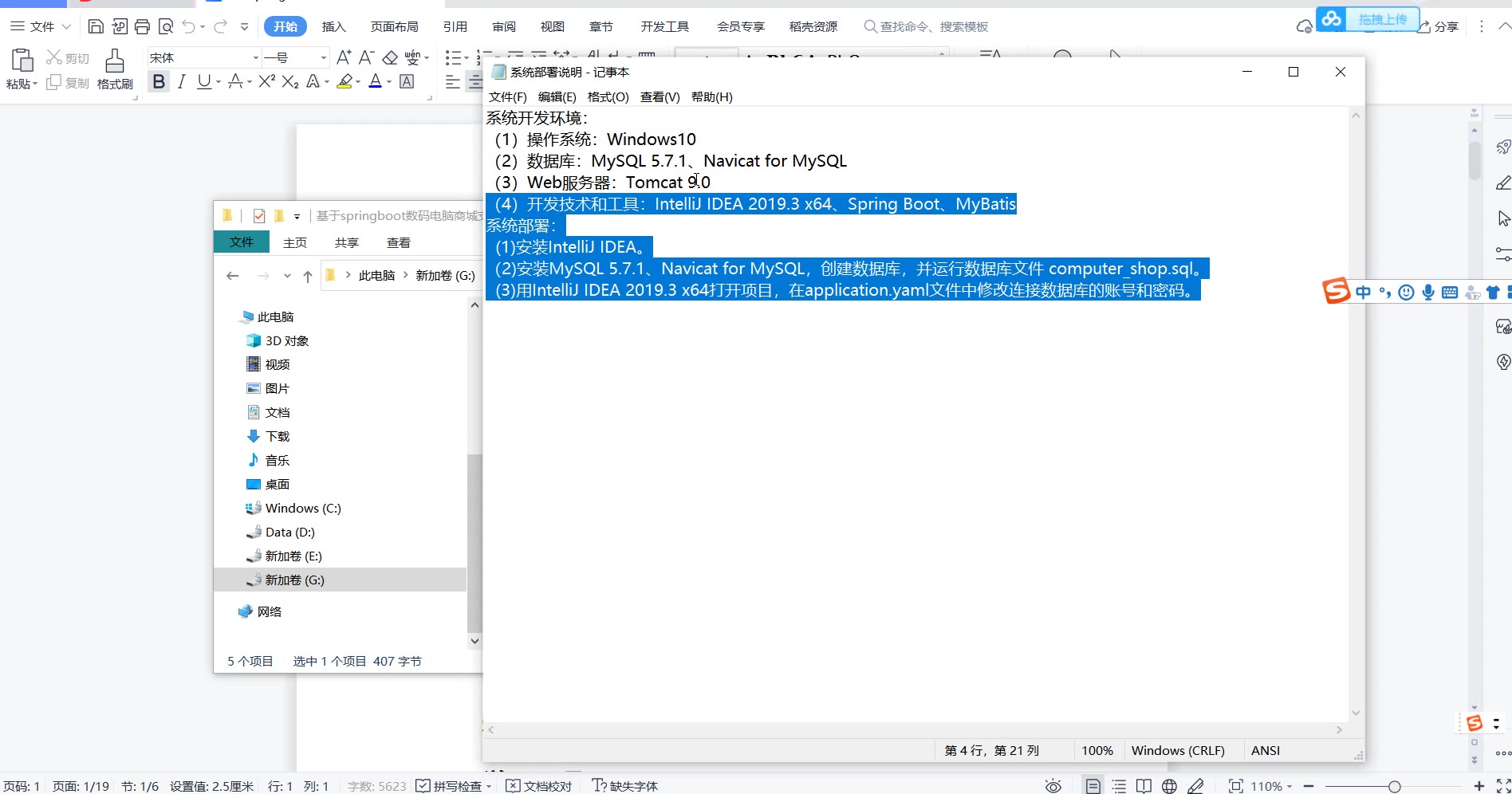Image resolution: width=1512 pixels, height=794 pixels.
Task: Switch to web layout globe icon
Action: tap(1169, 786)
